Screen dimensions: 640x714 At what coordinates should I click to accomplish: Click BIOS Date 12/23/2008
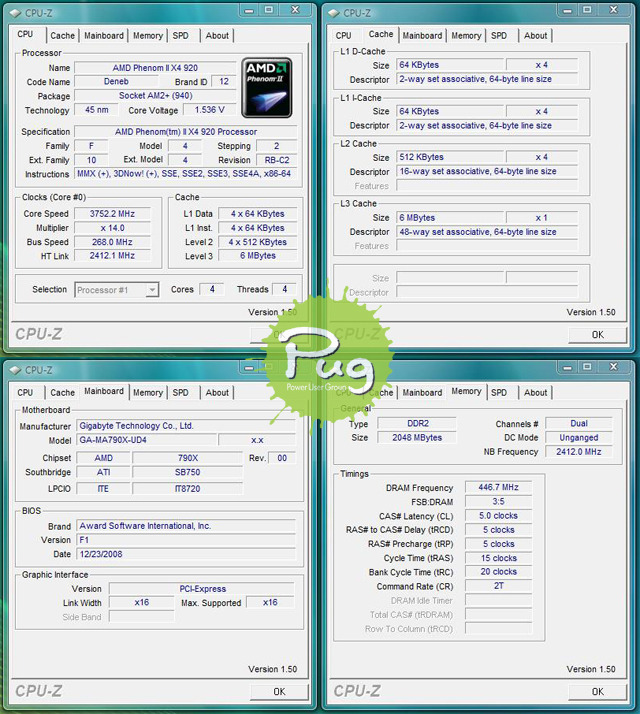[x=186, y=554]
